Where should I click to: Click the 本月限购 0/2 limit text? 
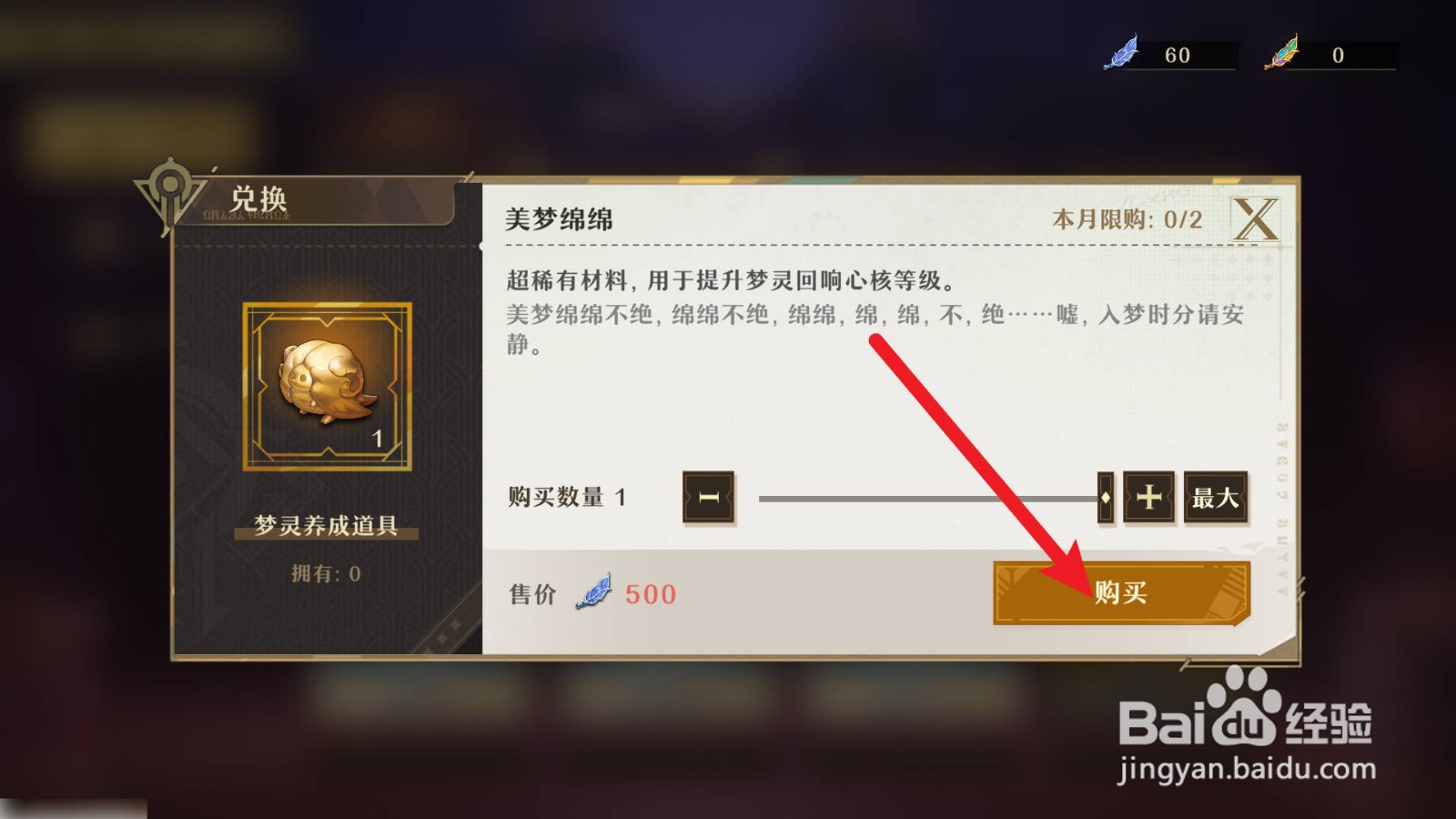(1127, 219)
